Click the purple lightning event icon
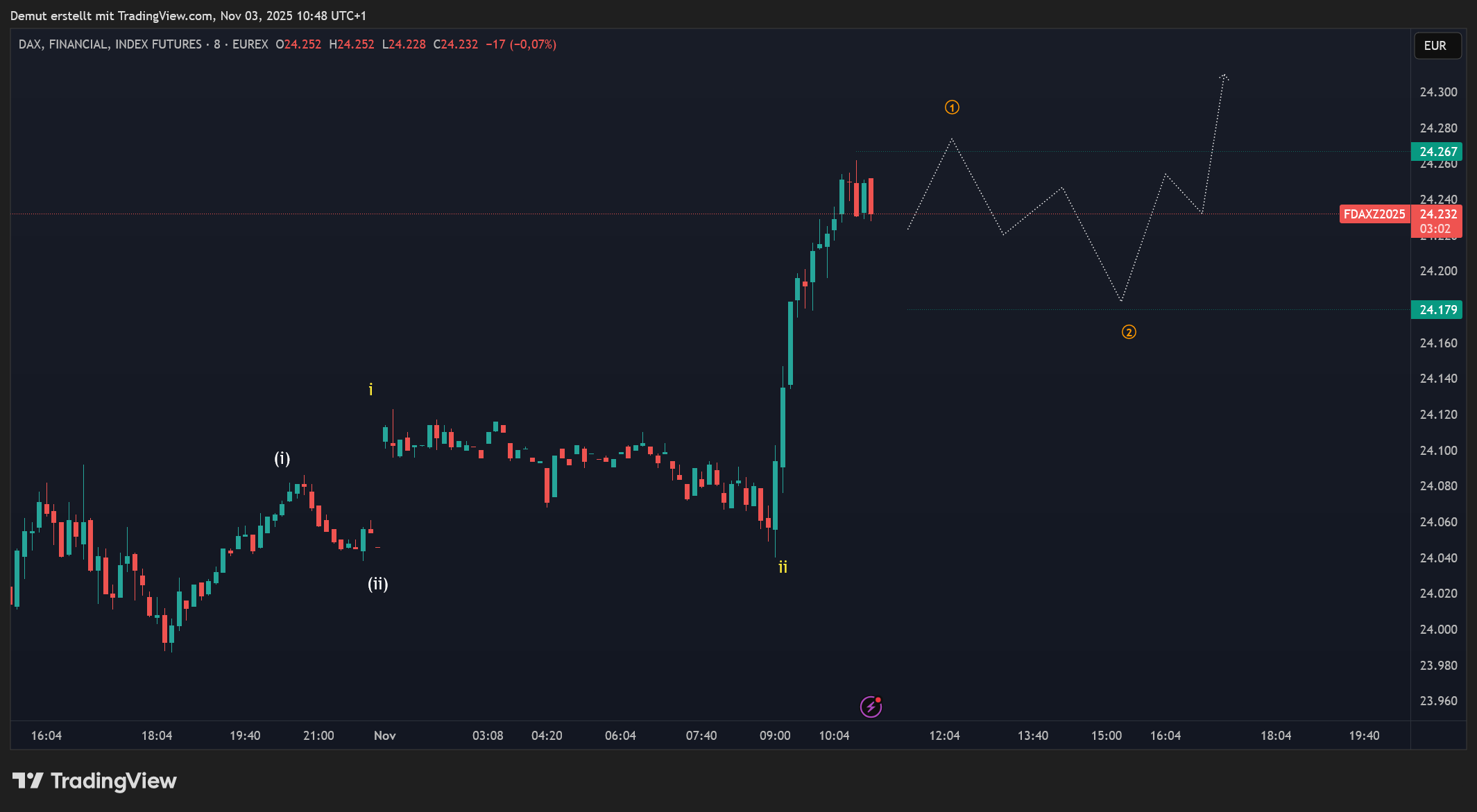The height and width of the screenshot is (812, 1477). tap(871, 707)
